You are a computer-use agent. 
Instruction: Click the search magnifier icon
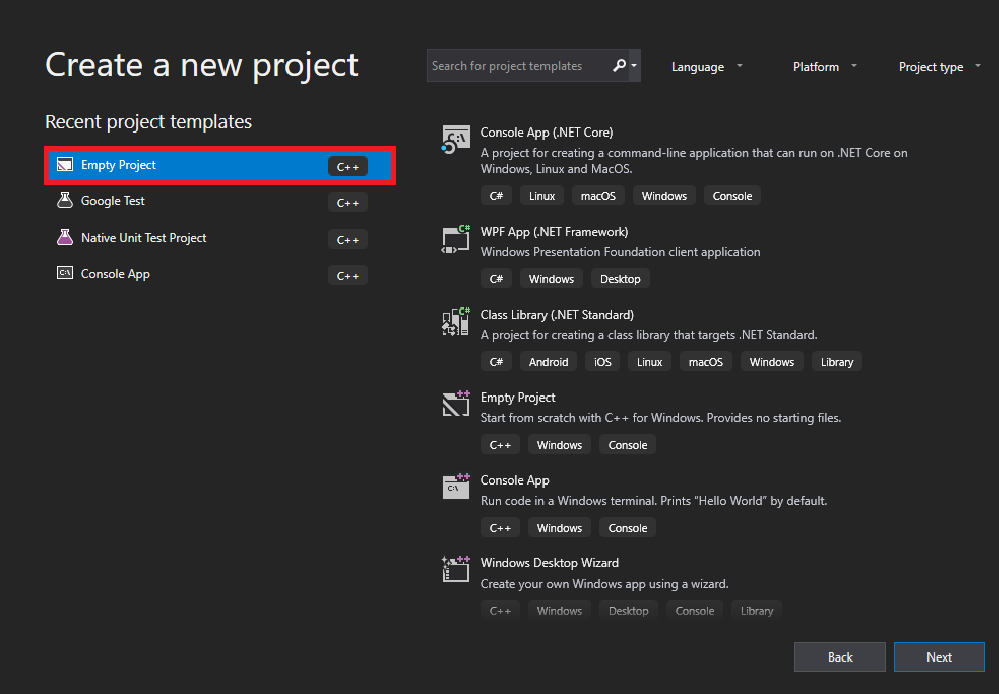619,65
